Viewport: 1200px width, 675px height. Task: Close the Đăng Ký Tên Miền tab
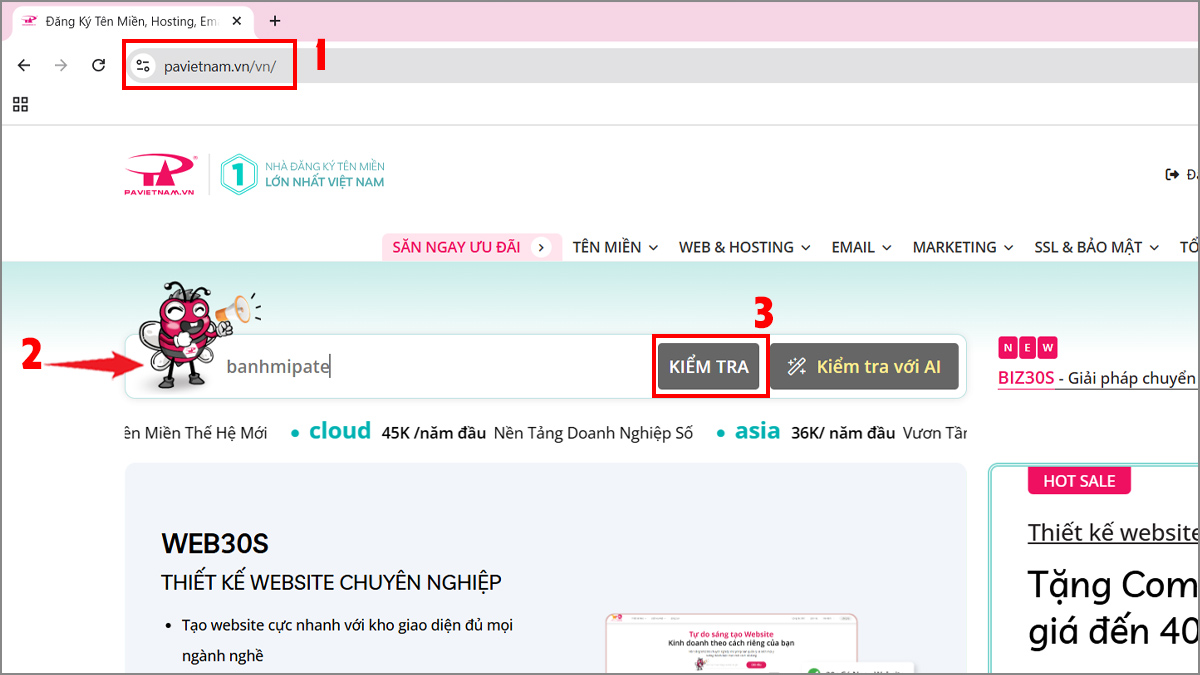click(x=235, y=20)
